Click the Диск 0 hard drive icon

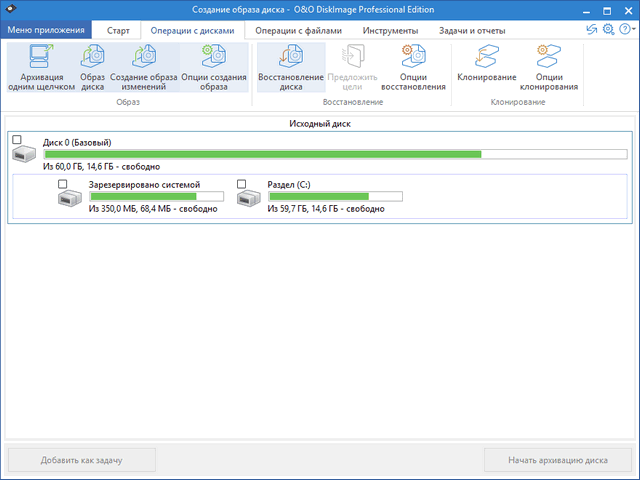pyautogui.click(x=24, y=154)
